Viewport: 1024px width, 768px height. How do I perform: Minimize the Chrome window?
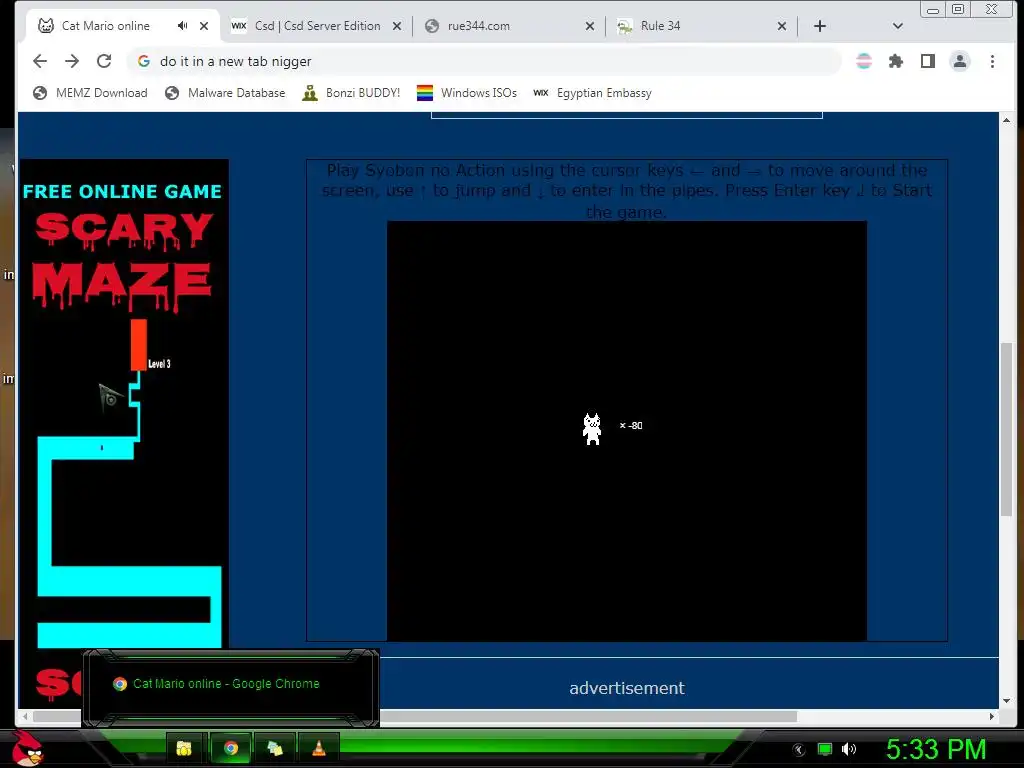pyautogui.click(x=933, y=10)
